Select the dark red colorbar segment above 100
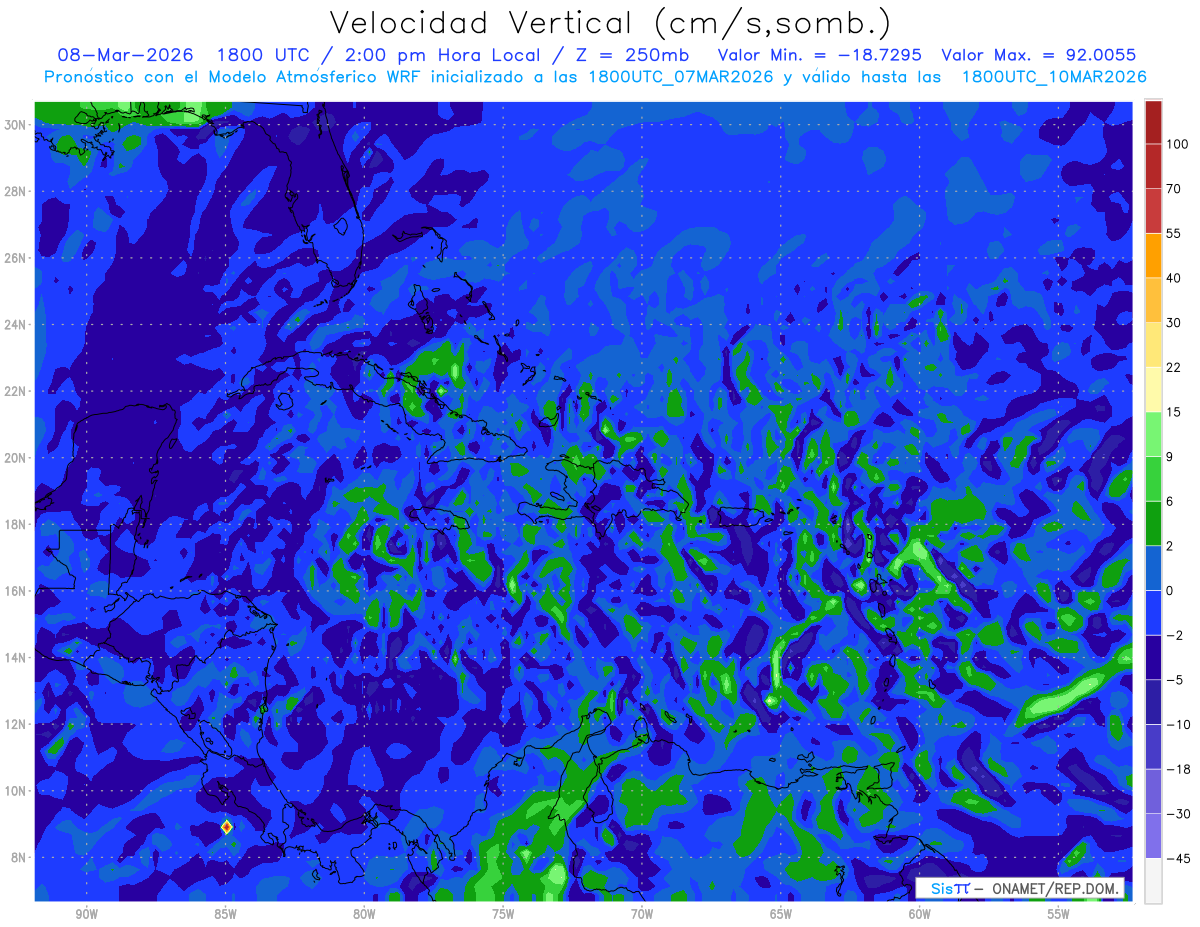The width and height of the screenshot is (1200, 927). click(1153, 122)
